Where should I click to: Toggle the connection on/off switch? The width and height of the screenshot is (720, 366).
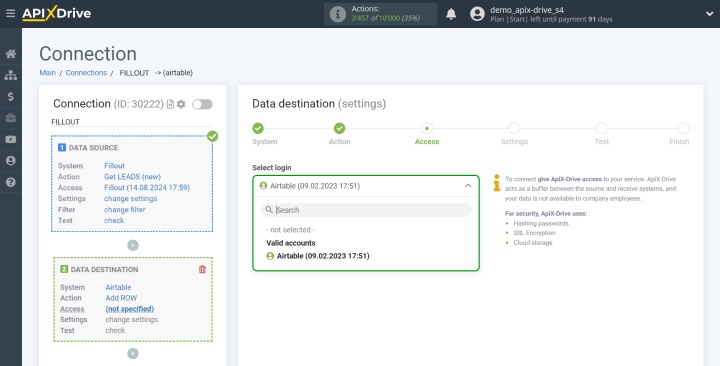click(x=202, y=104)
